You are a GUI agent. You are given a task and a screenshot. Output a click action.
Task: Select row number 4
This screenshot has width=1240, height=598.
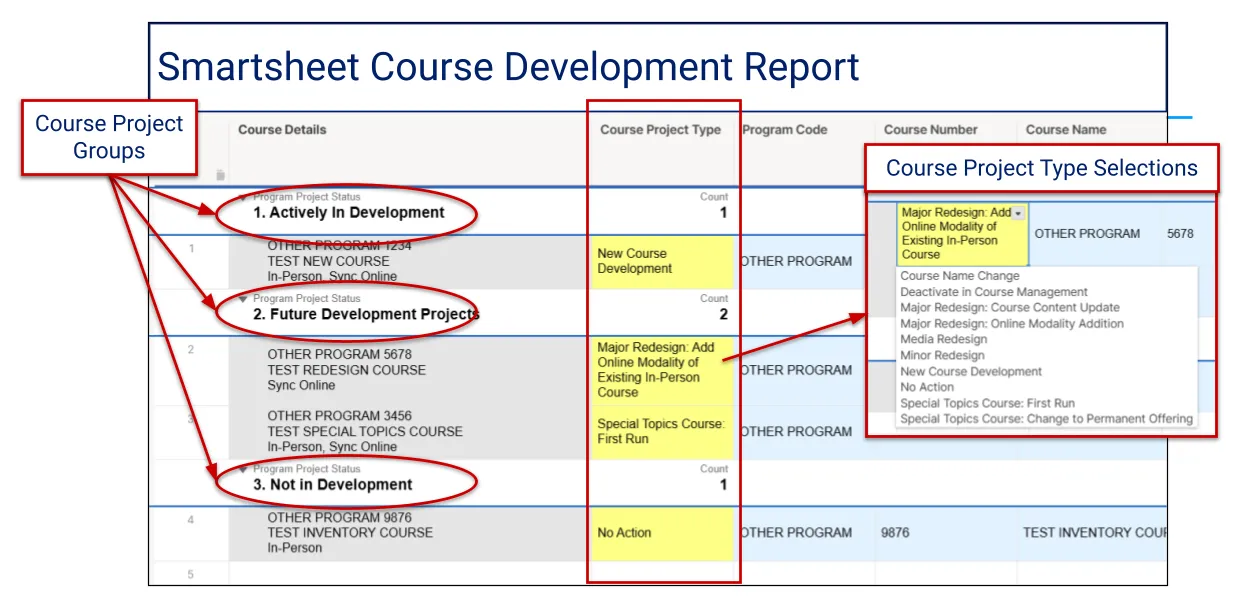pyautogui.click(x=190, y=520)
